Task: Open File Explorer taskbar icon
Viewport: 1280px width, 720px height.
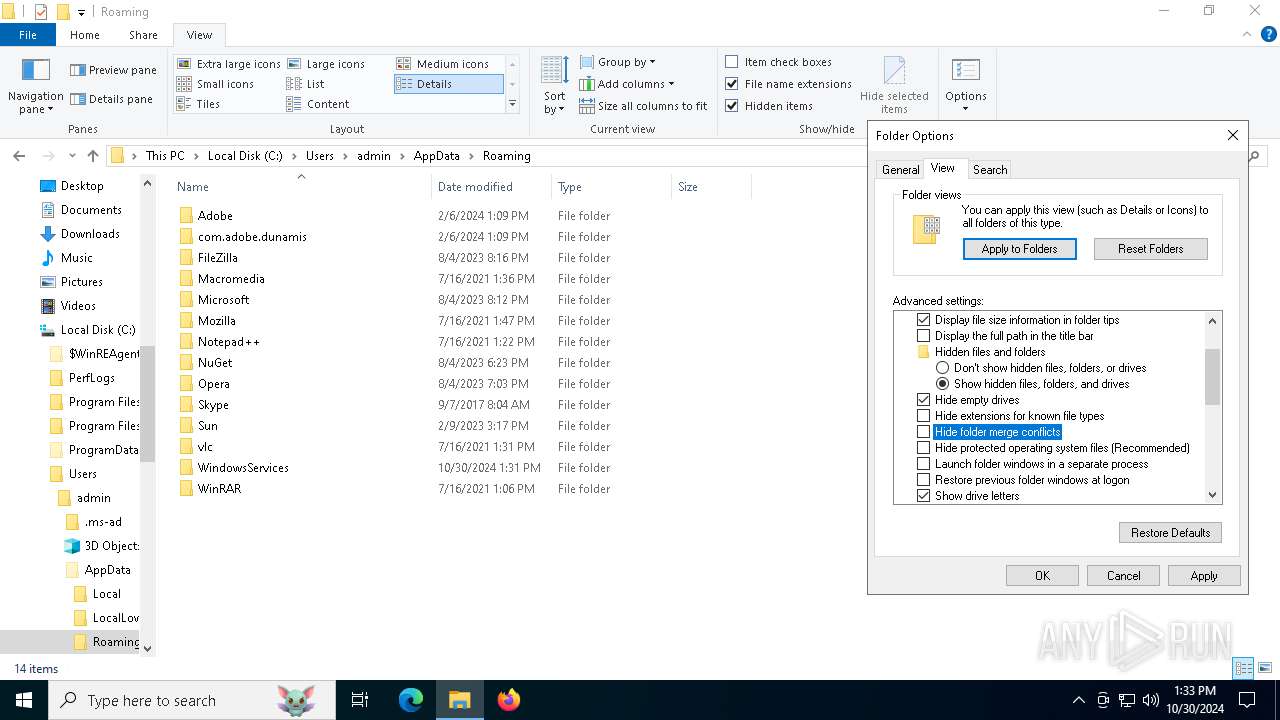Action: pos(460,700)
